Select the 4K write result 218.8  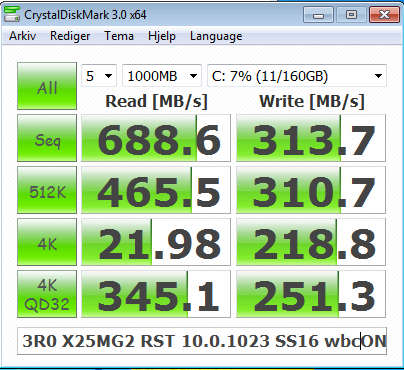pos(311,242)
